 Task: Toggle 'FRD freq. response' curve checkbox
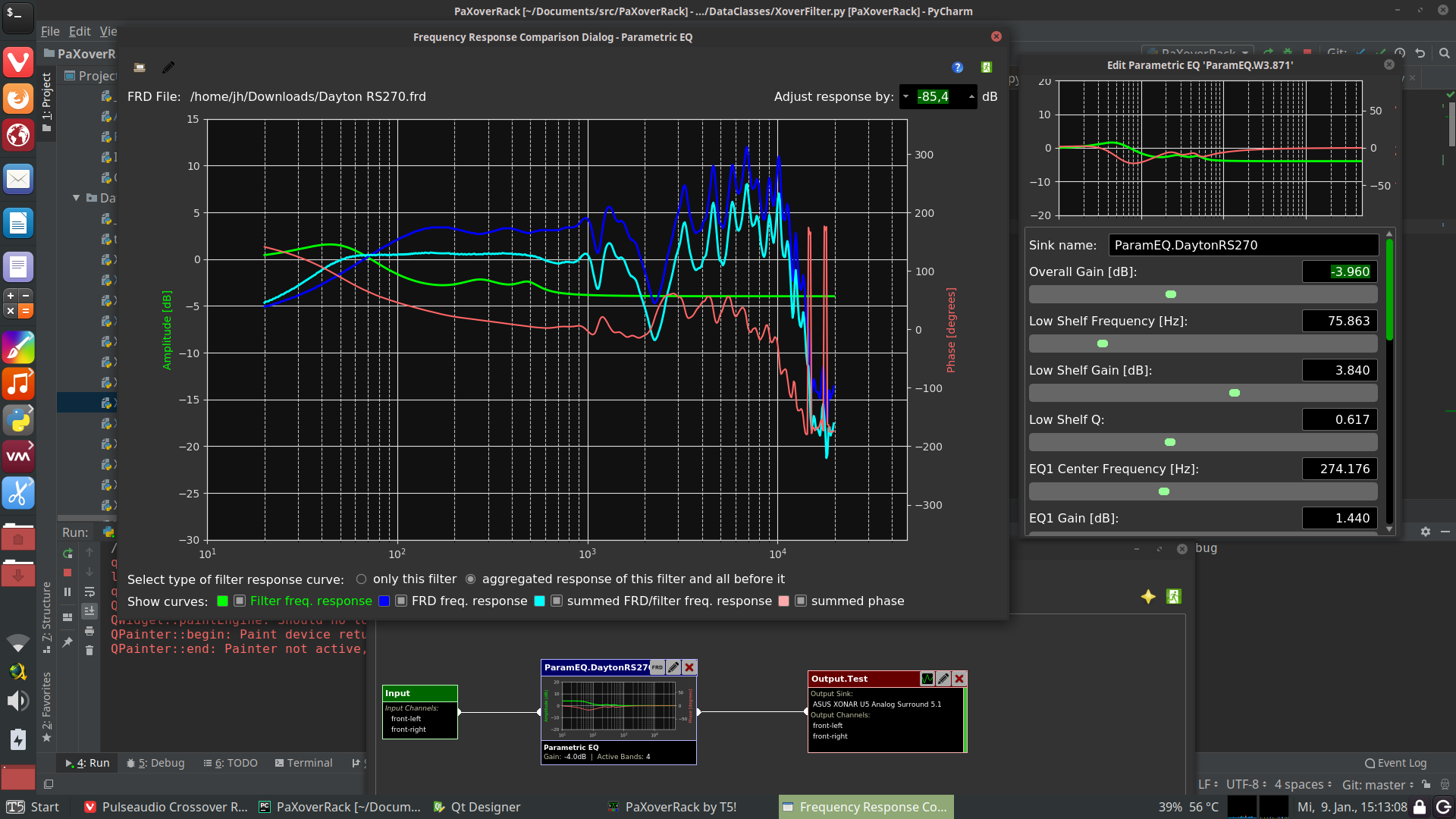point(401,601)
